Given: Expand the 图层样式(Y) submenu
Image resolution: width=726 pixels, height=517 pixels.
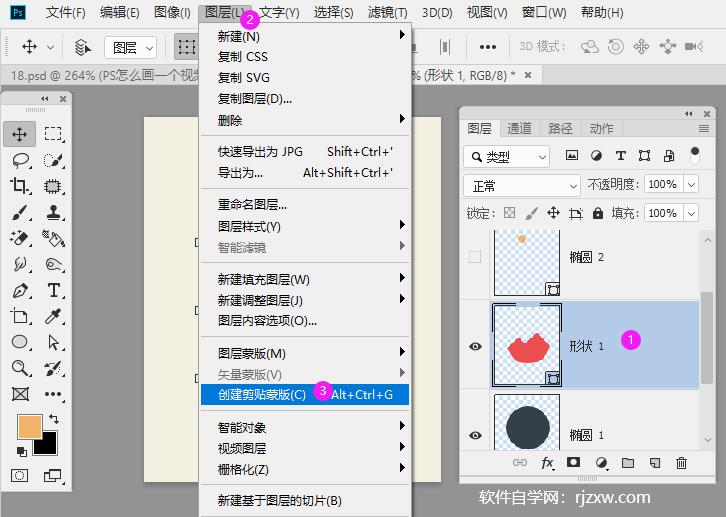Looking at the screenshot, I should tap(305, 226).
